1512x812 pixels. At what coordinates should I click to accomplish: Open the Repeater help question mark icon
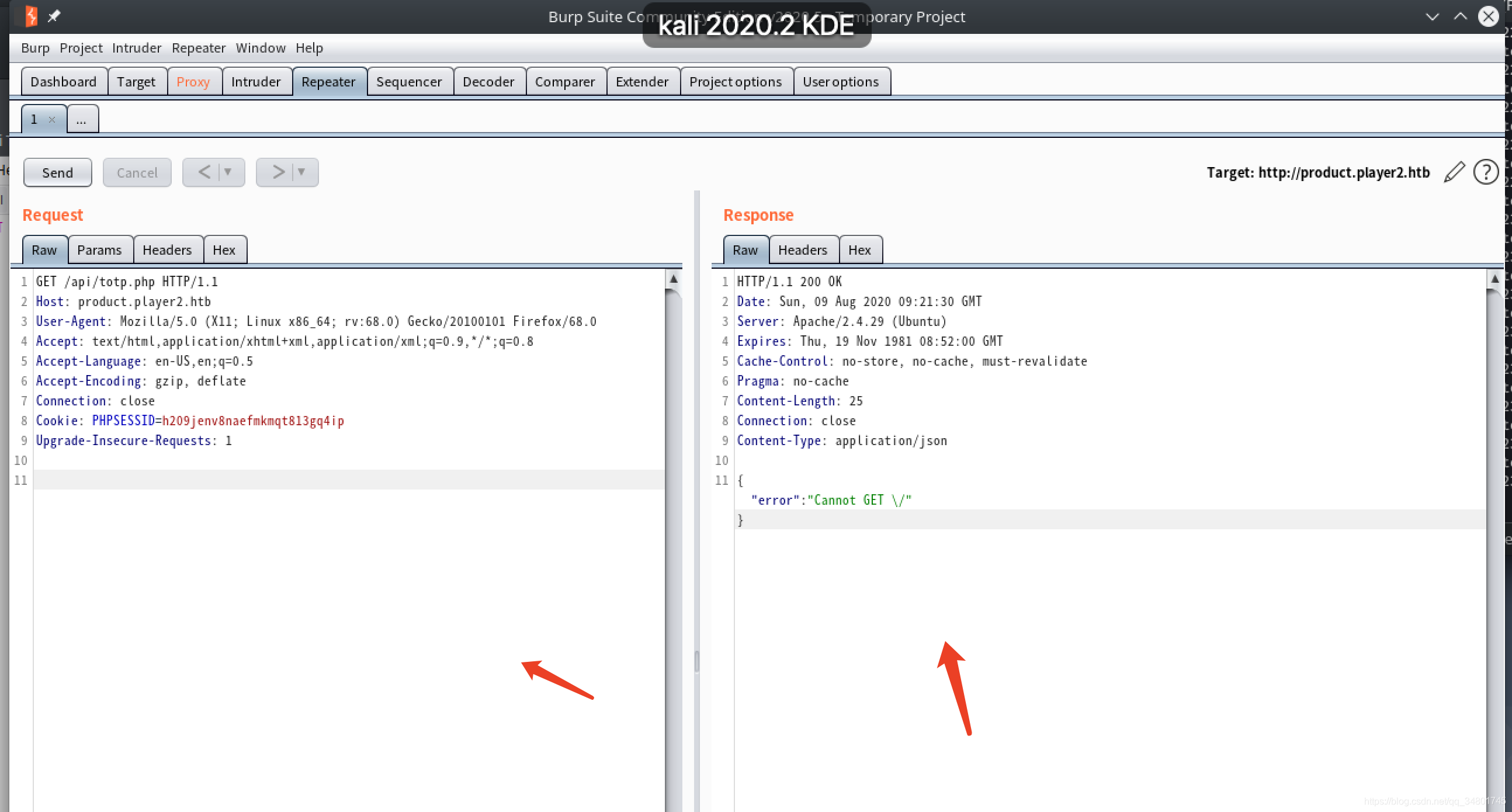[1485, 172]
